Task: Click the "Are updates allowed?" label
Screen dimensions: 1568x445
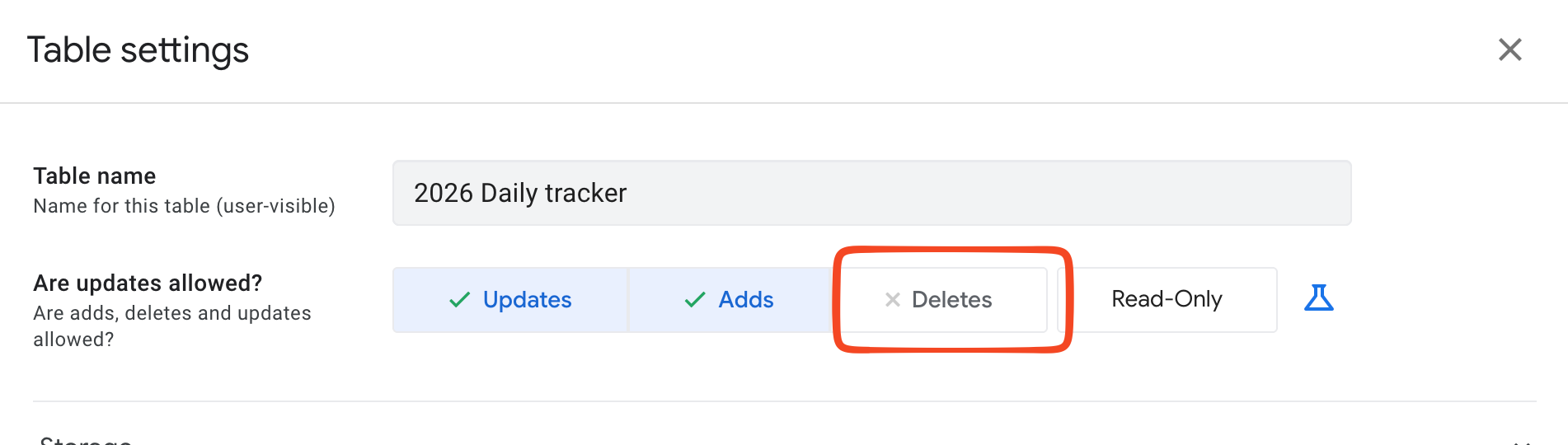Action: click(x=148, y=283)
